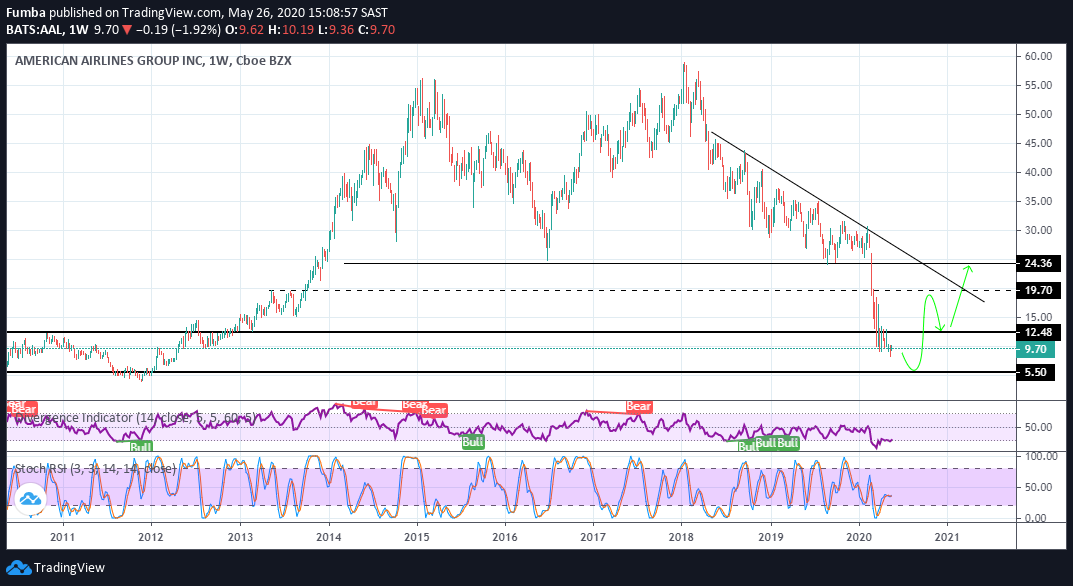Click the red down-arrow next to 9.70 in header

(x=126, y=30)
